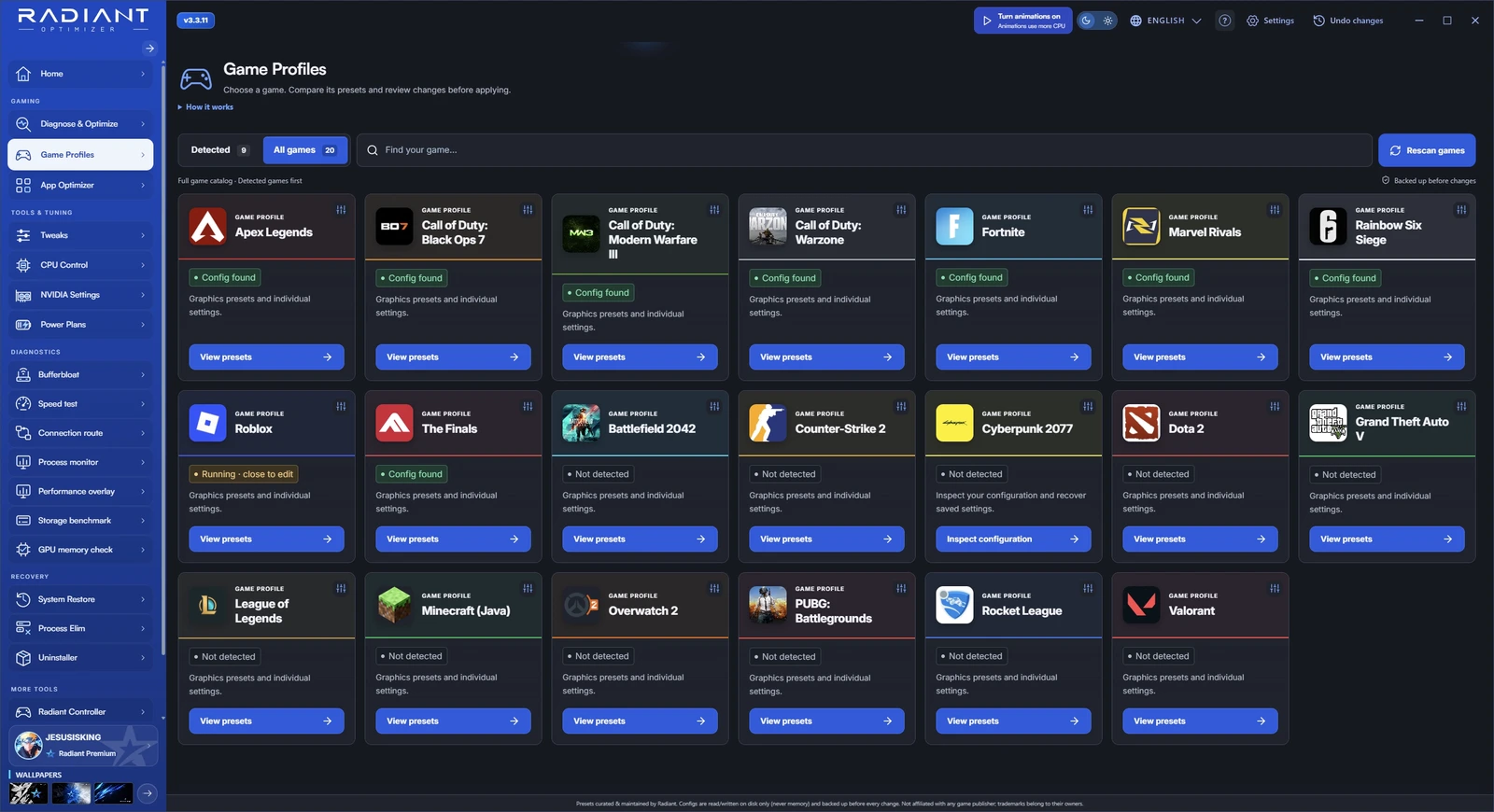Click the 'Running · close to edit' status on Roblox
This screenshot has height=812, width=1494.
(x=244, y=474)
